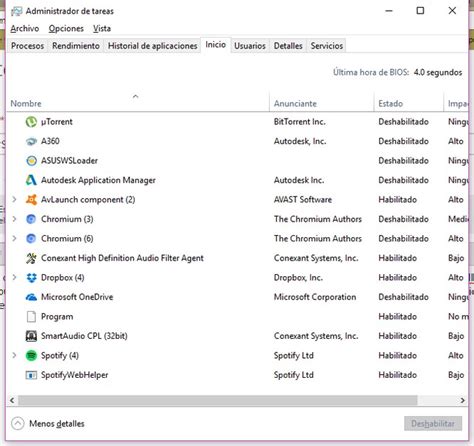The image size is (474, 446).
Task: Select the Program row name
Action: click(57, 317)
